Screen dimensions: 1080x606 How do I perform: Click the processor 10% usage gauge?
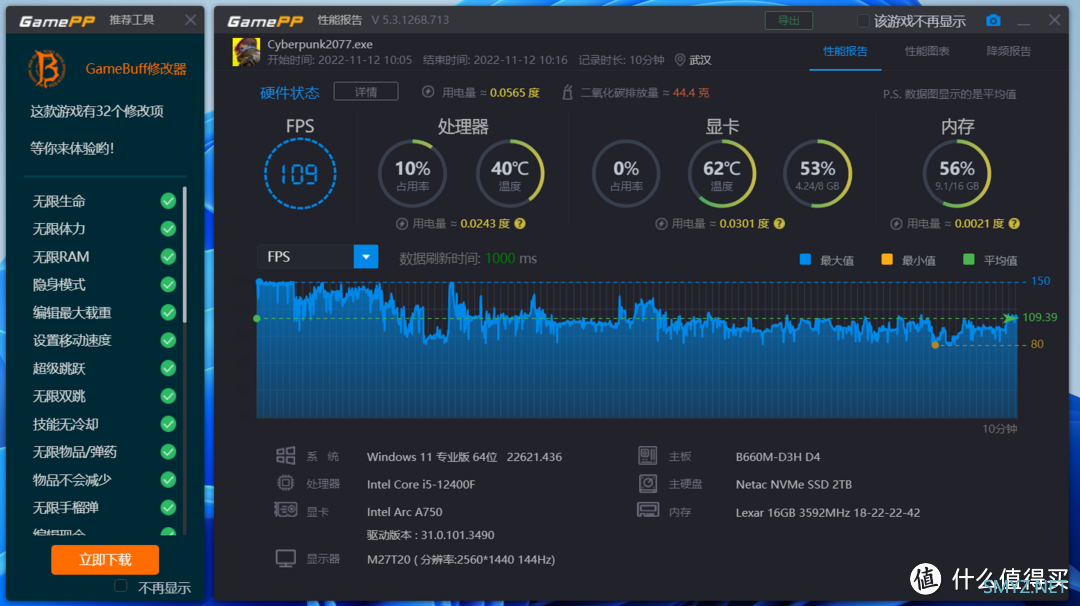pyautogui.click(x=413, y=174)
